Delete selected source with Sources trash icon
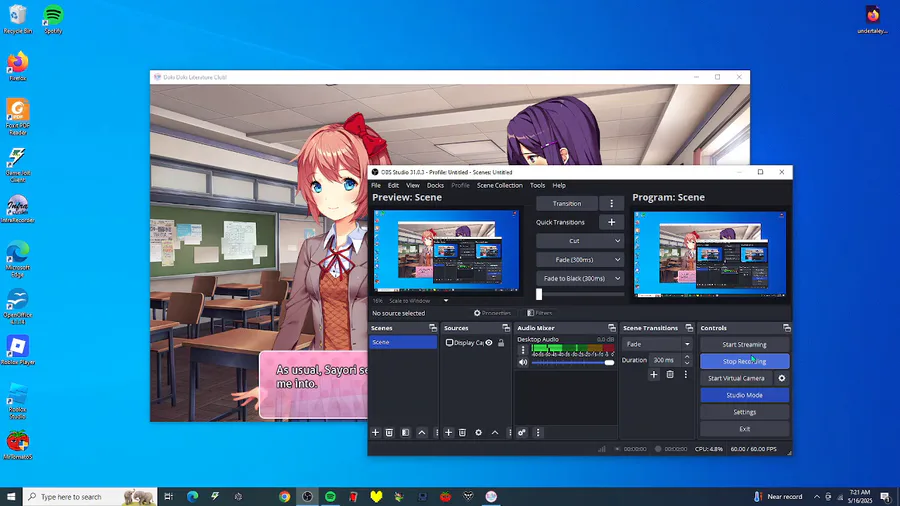Screen dimensions: 900x506 pos(462,433)
